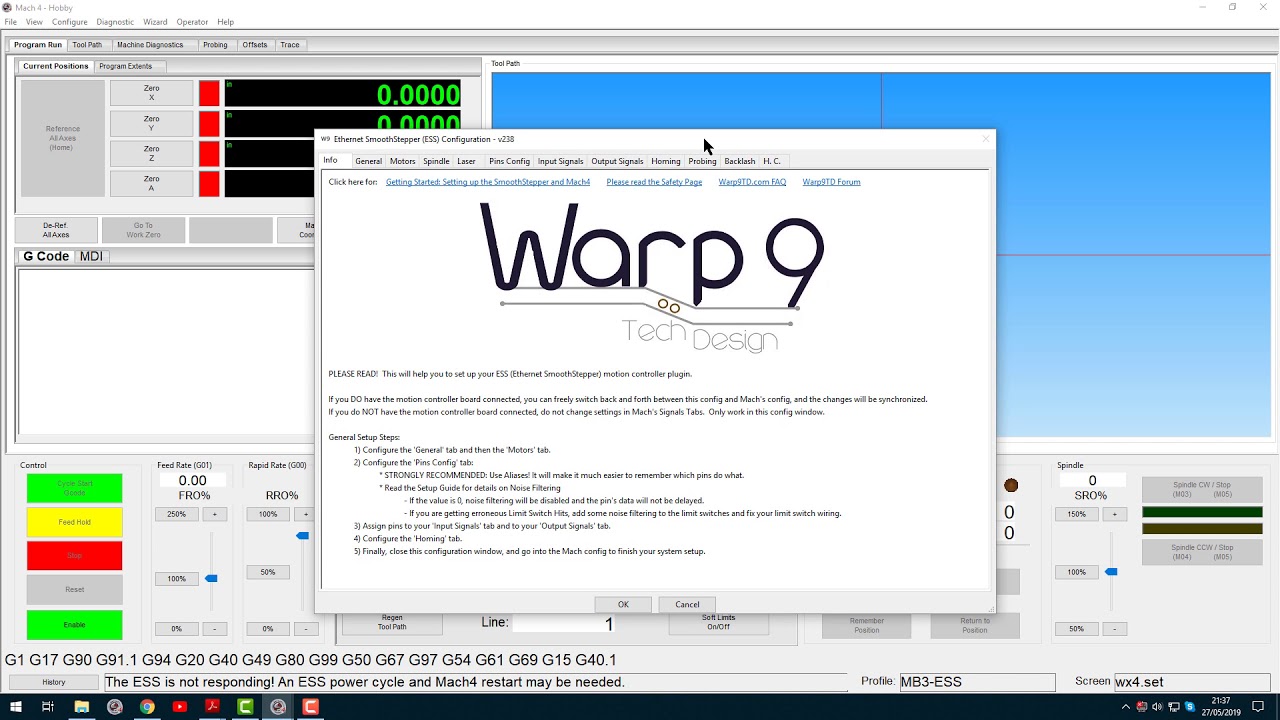Open the History button in status bar

[54, 682]
